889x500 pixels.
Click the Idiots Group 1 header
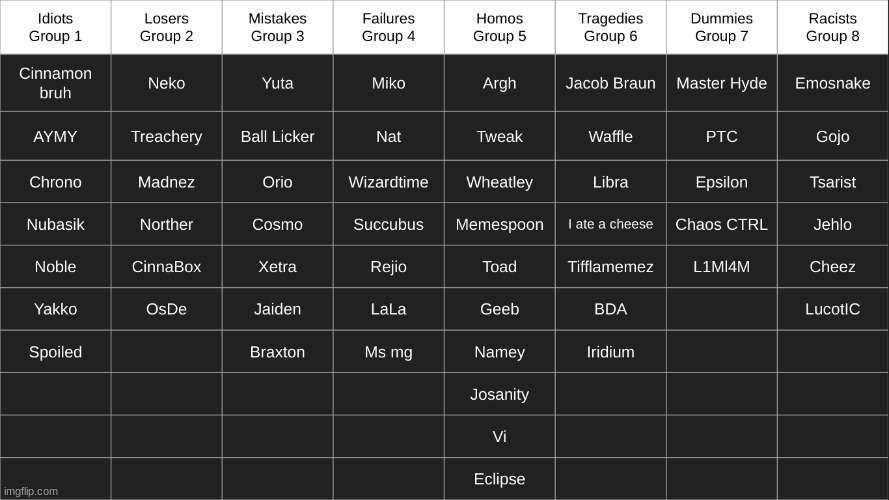55,27
